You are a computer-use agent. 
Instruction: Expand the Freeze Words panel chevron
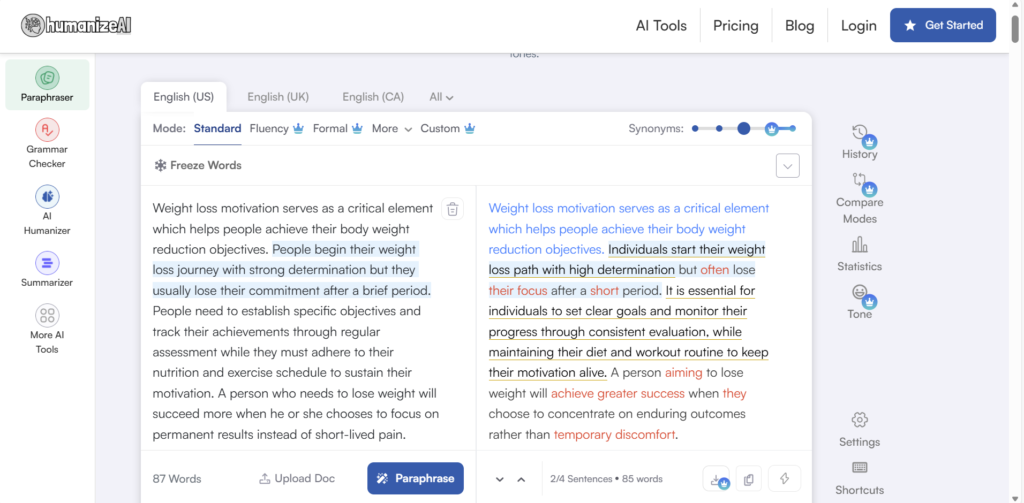pos(787,166)
